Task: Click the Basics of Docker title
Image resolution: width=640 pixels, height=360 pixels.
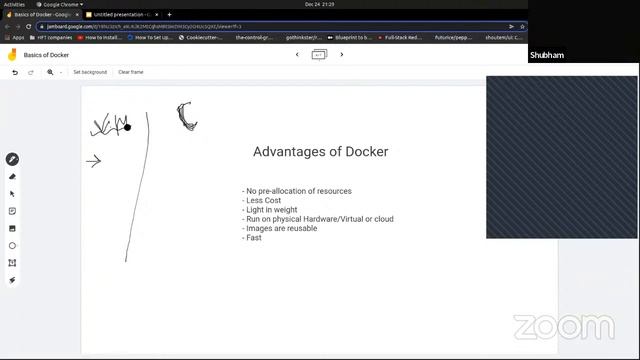Action: (x=46, y=55)
